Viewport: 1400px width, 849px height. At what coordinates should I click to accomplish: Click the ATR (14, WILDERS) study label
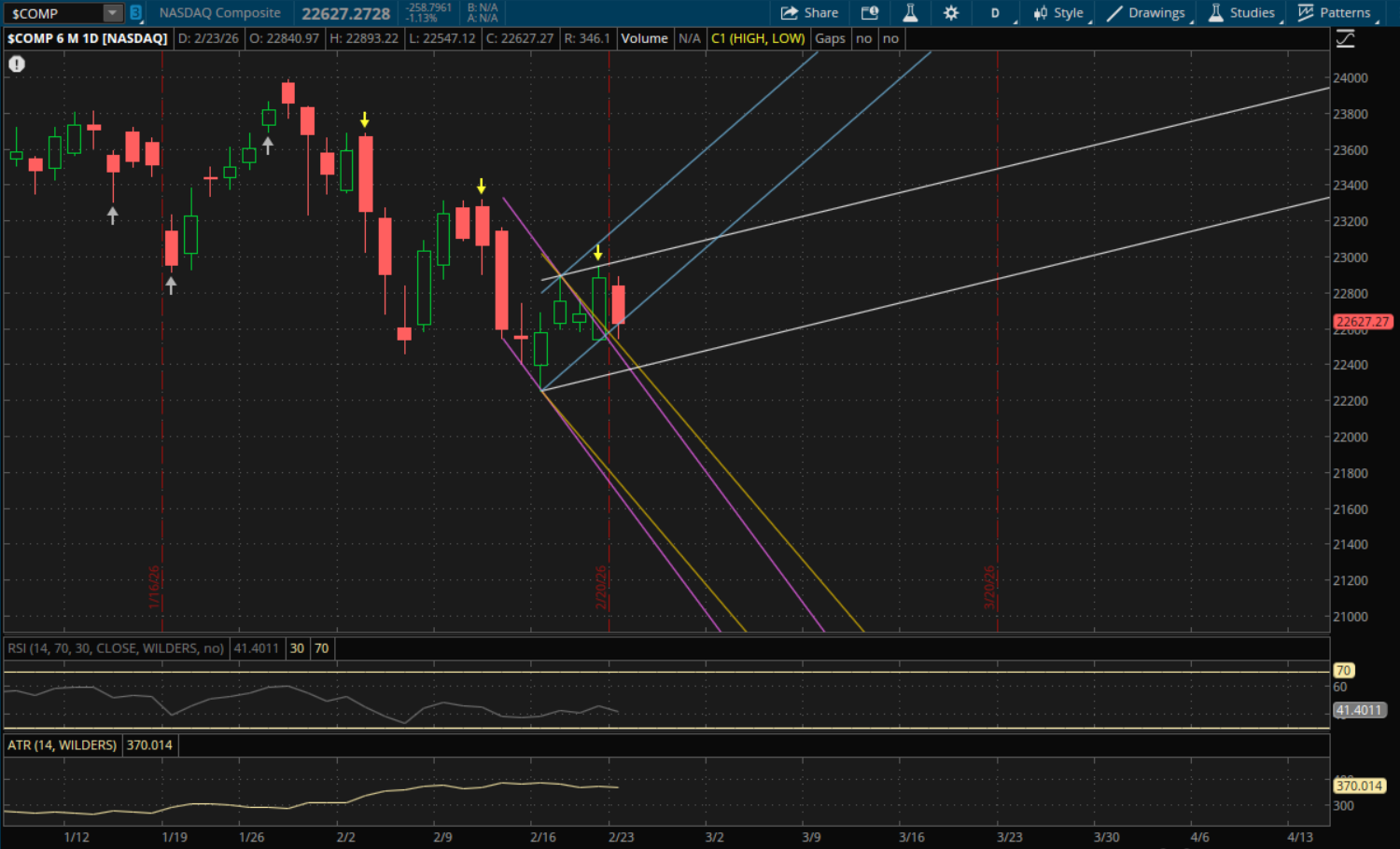click(63, 745)
